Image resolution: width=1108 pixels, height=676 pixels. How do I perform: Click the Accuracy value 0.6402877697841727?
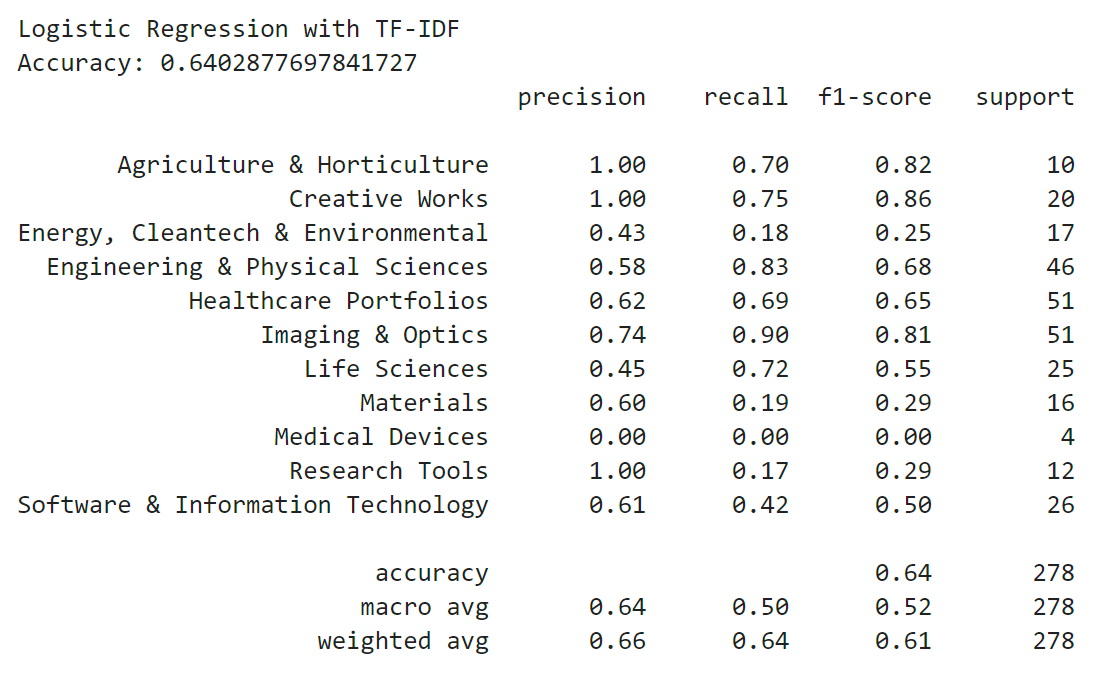[x=289, y=63]
